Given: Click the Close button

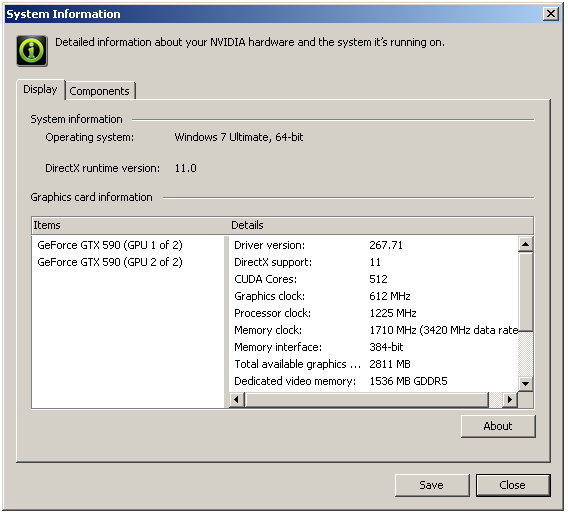Looking at the screenshot, I should (x=513, y=485).
